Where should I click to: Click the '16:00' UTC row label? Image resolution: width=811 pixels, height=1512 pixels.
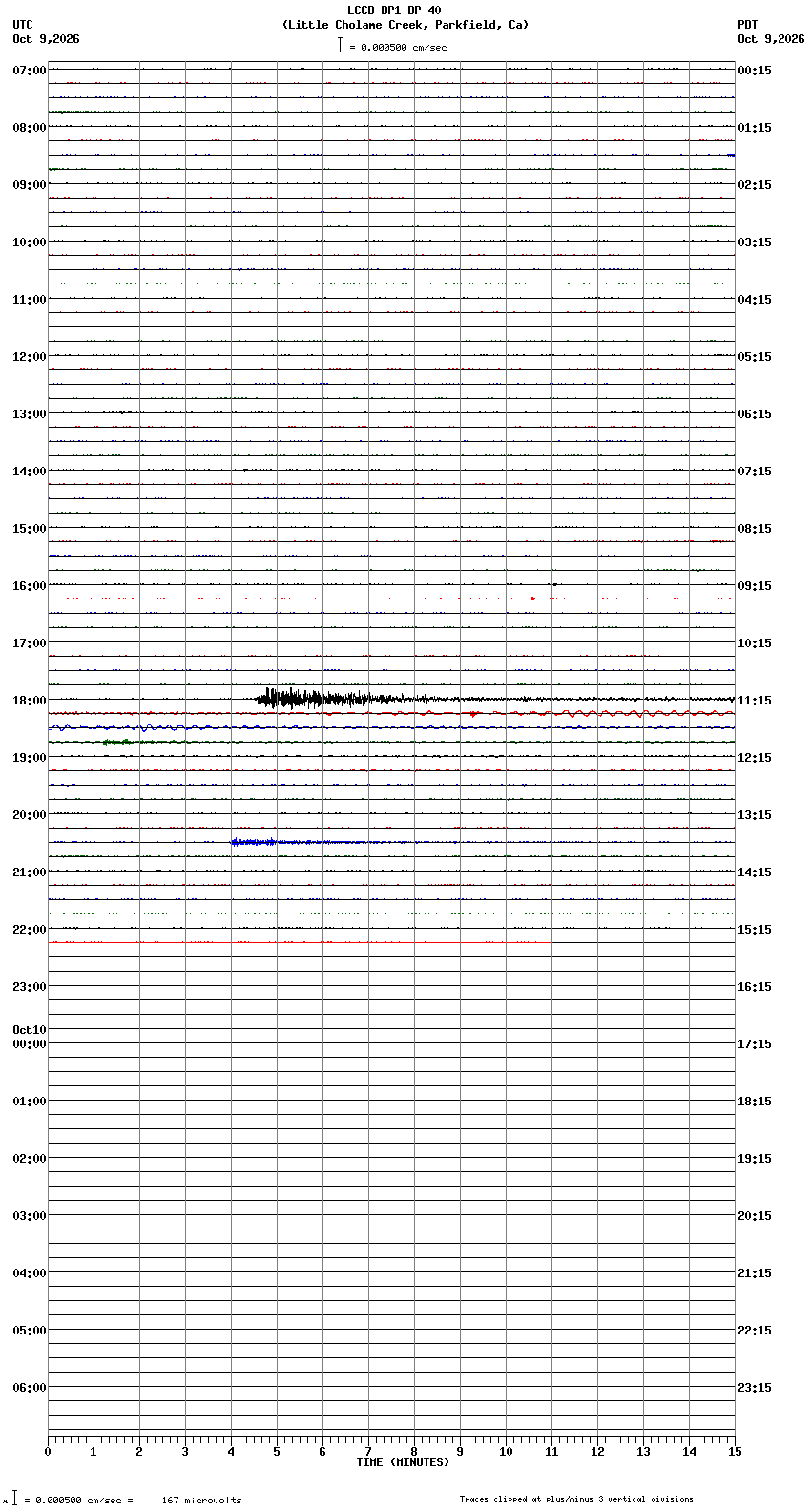(30, 586)
